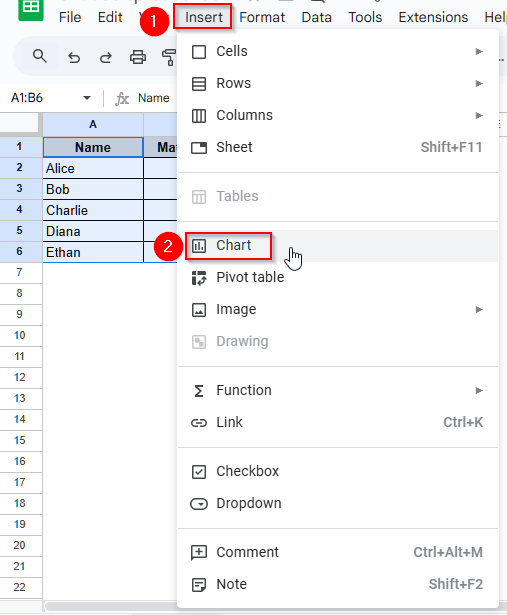Viewport: 507px width, 615px height.
Task: Expand the Function submenu
Action: coord(338,390)
